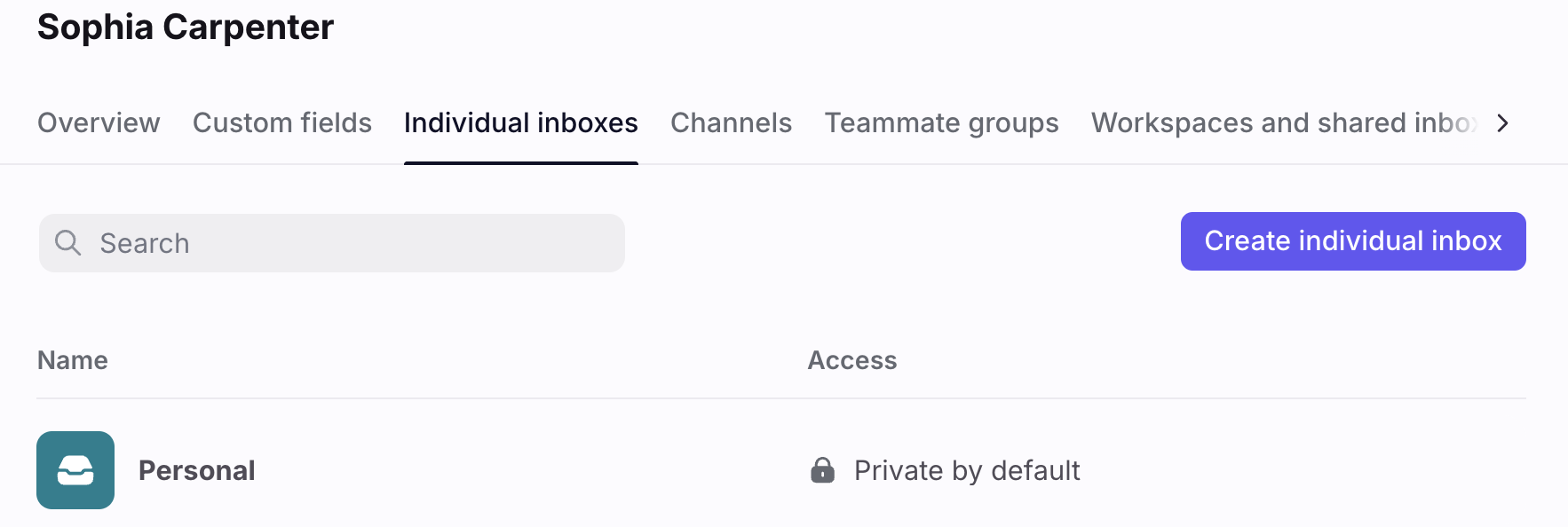The height and width of the screenshot is (527, 1568).
Task: Open the Personal inbox name link
Action: (x=197, y=470)
